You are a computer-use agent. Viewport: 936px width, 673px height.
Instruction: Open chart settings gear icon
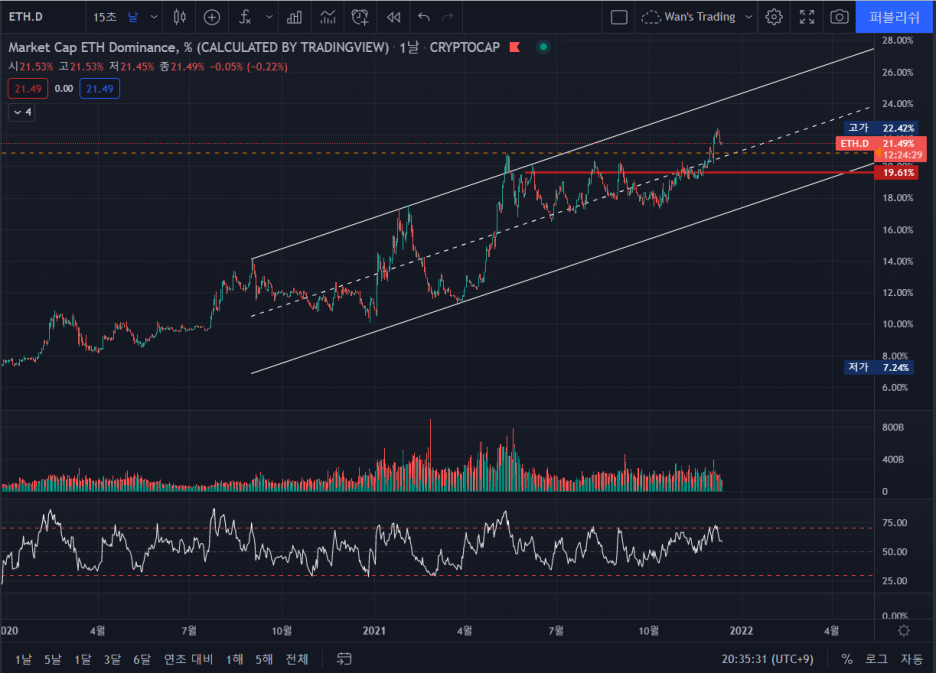774,17
